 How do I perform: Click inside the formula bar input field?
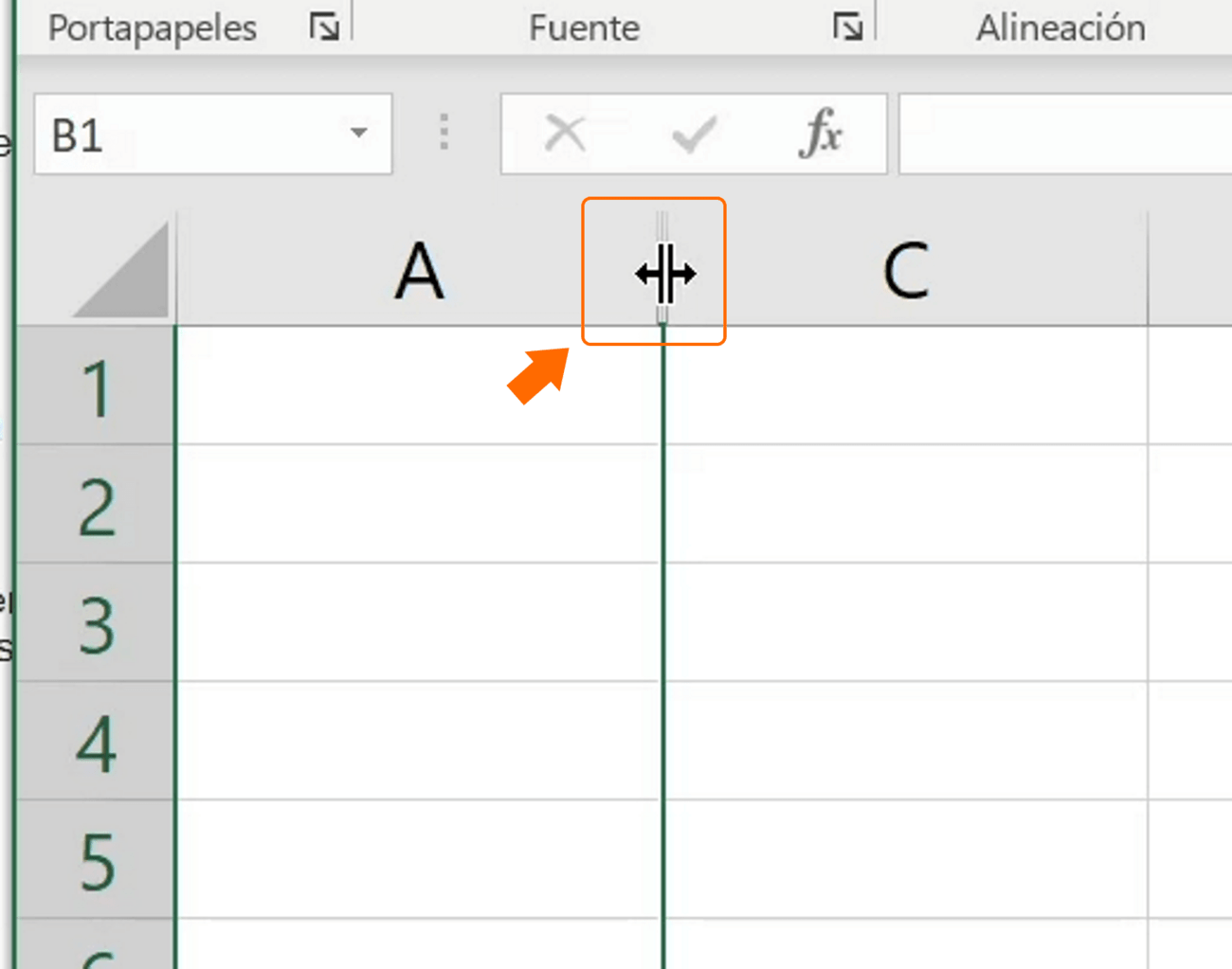(1061, 135)
